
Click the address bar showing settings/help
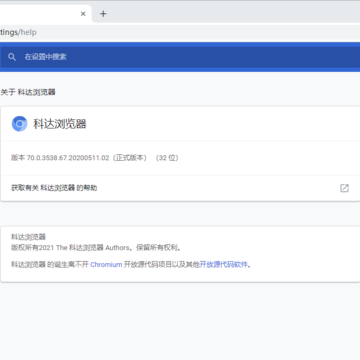(x=180, y=32)
